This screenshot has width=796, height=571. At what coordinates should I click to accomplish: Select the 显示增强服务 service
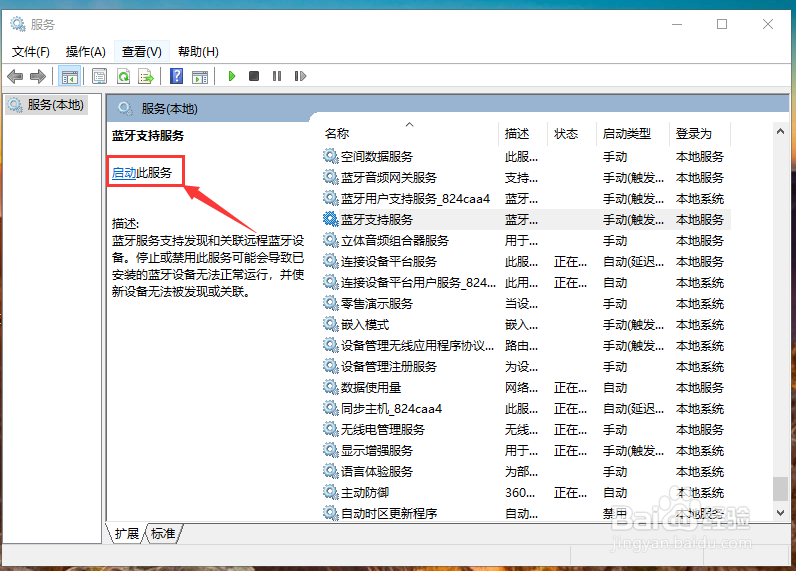click(x=376, y=450)
